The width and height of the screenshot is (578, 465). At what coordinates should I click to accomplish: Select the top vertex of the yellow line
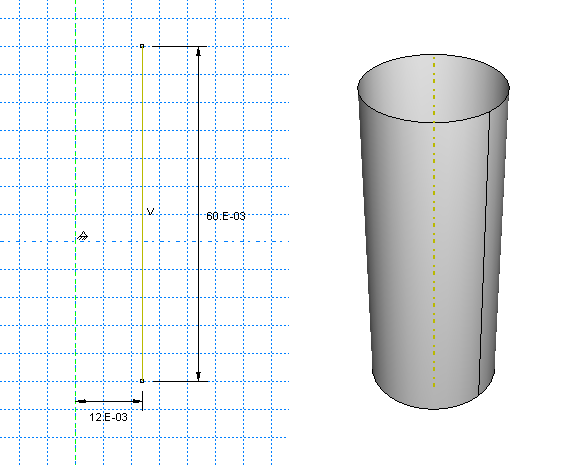pos(142,46)
